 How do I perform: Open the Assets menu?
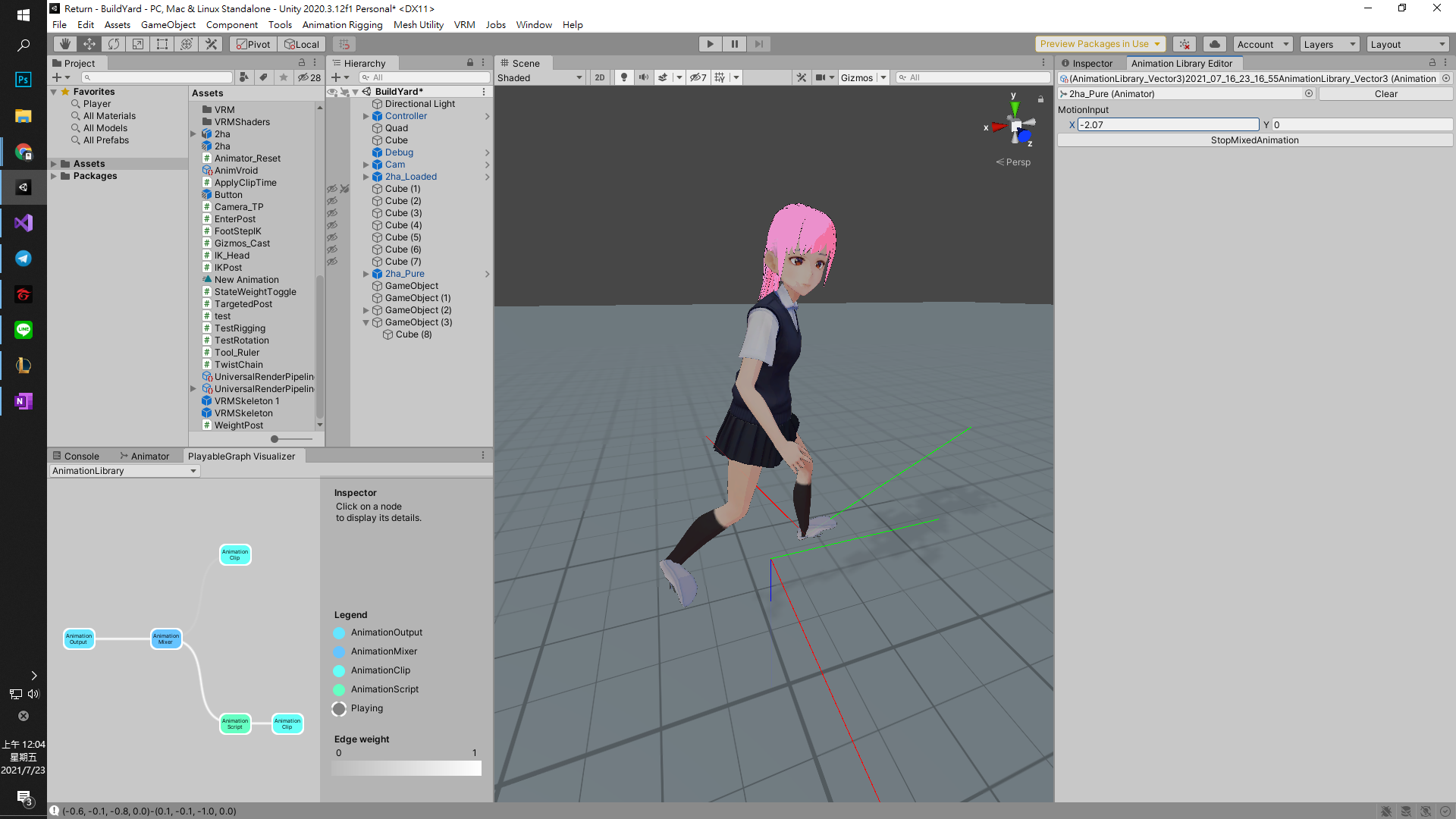click(x=118, y=24)
